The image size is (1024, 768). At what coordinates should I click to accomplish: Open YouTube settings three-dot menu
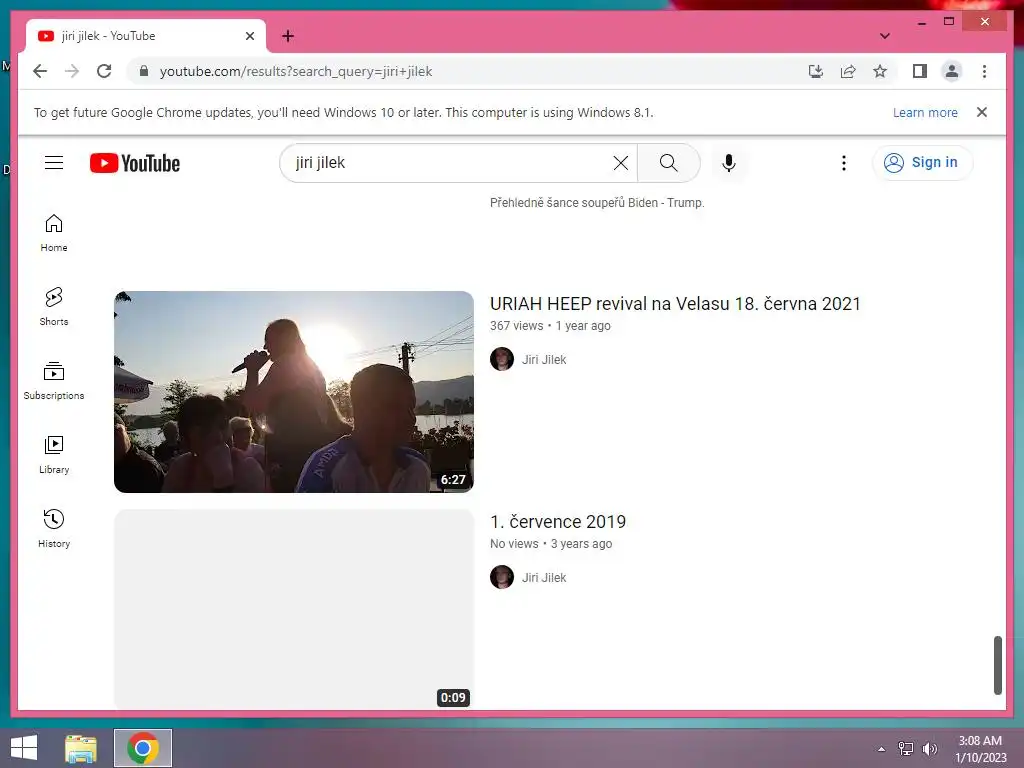click(x=844, y=163)
